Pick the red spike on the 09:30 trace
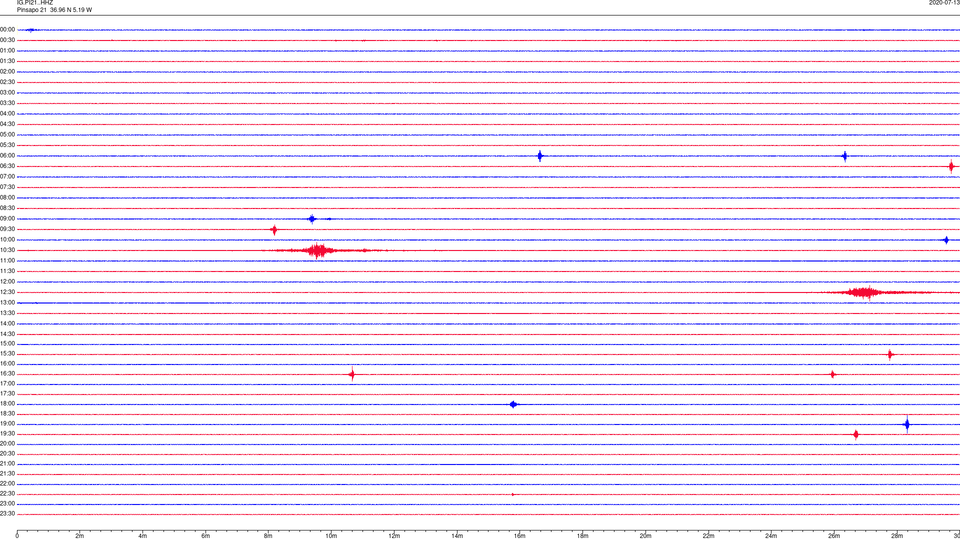 [274, 230]
